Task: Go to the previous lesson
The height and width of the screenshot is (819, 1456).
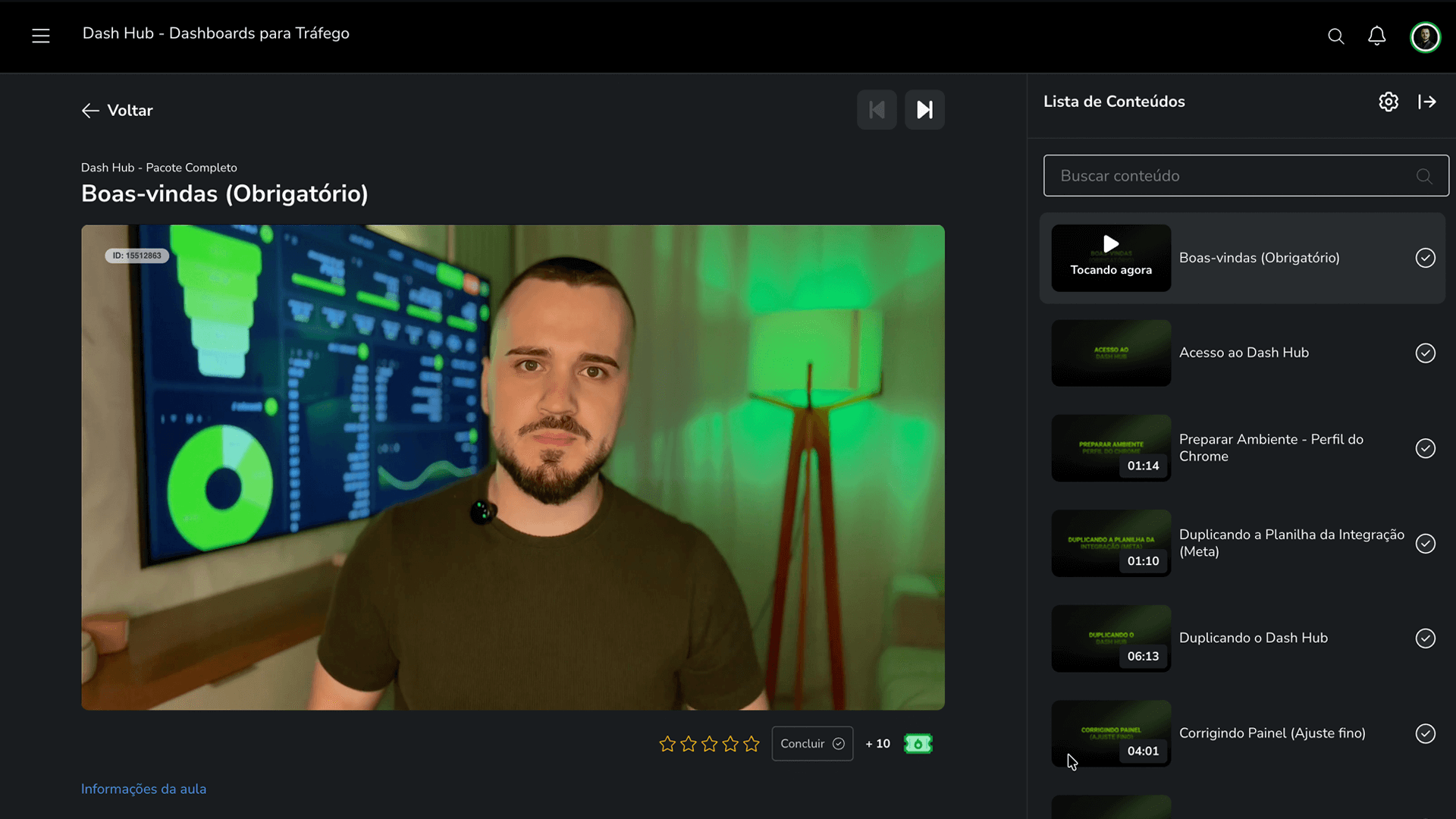Action: pos(877,110)
